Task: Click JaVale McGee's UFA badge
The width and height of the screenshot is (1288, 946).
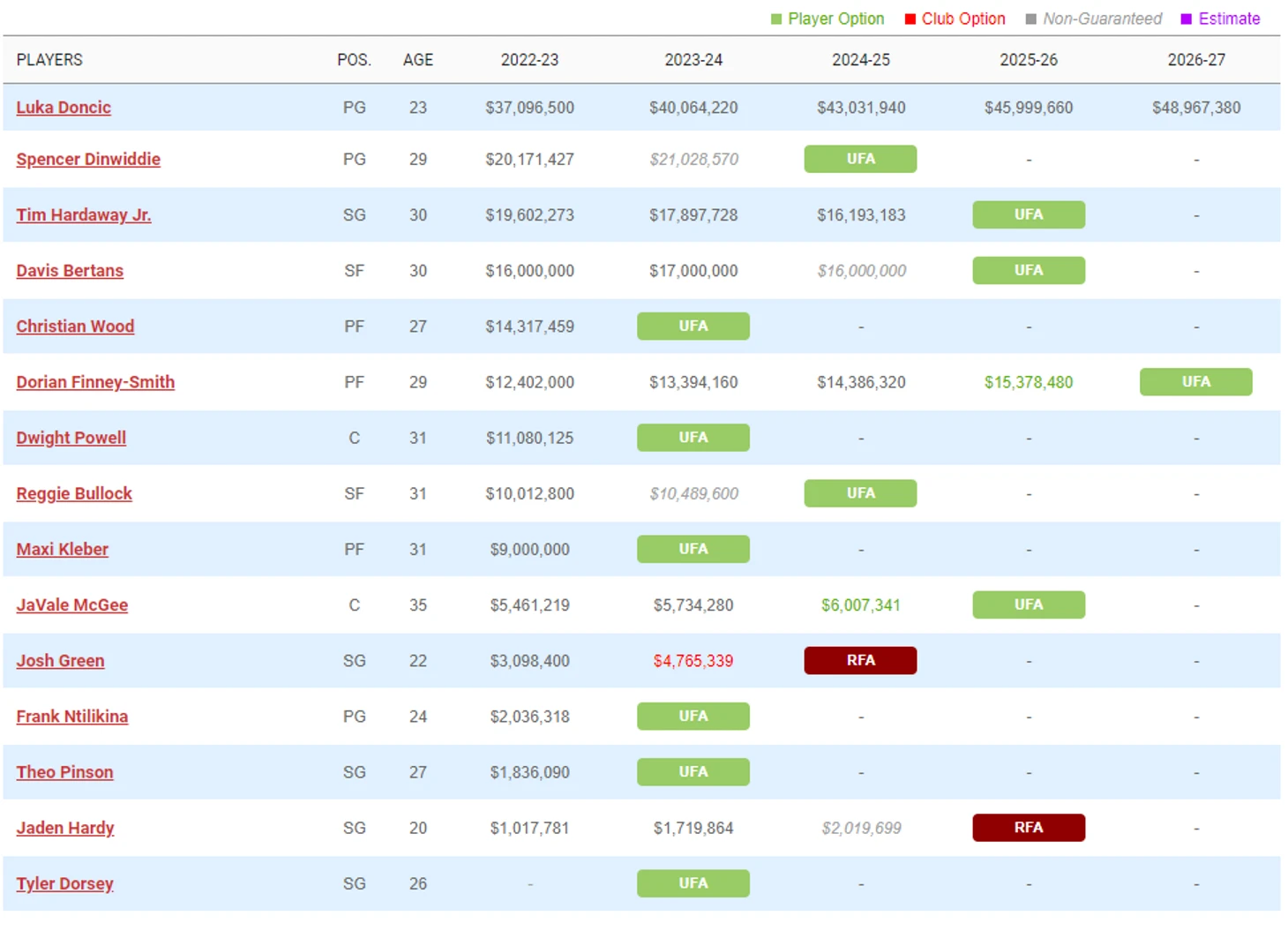Action: (x=1029, y=604)
